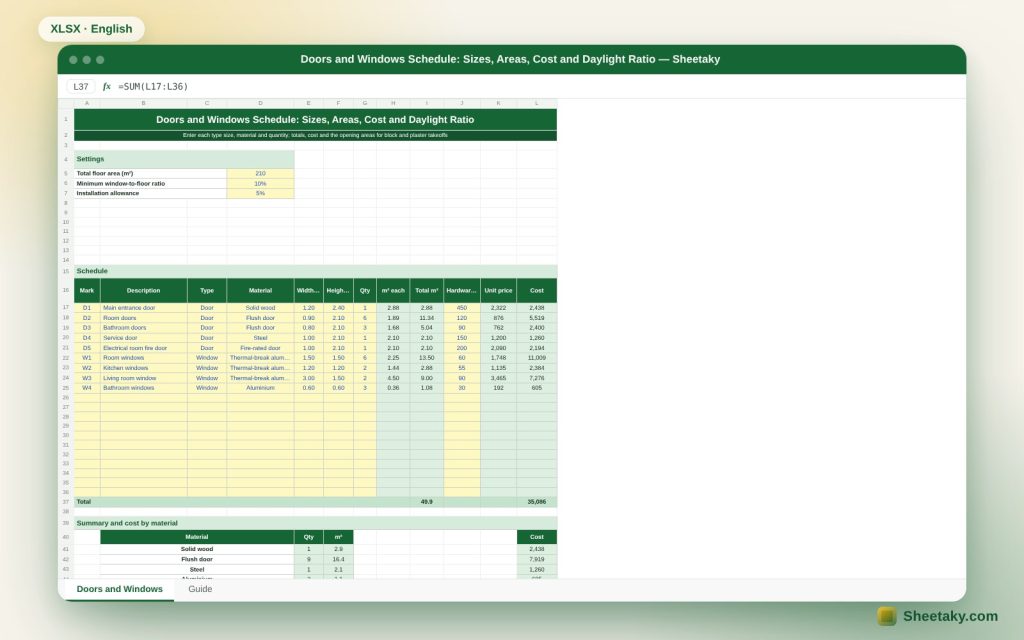Screen dimensions: 1024x640
Task: Click the fx function icon
Action: coord(106,86)
